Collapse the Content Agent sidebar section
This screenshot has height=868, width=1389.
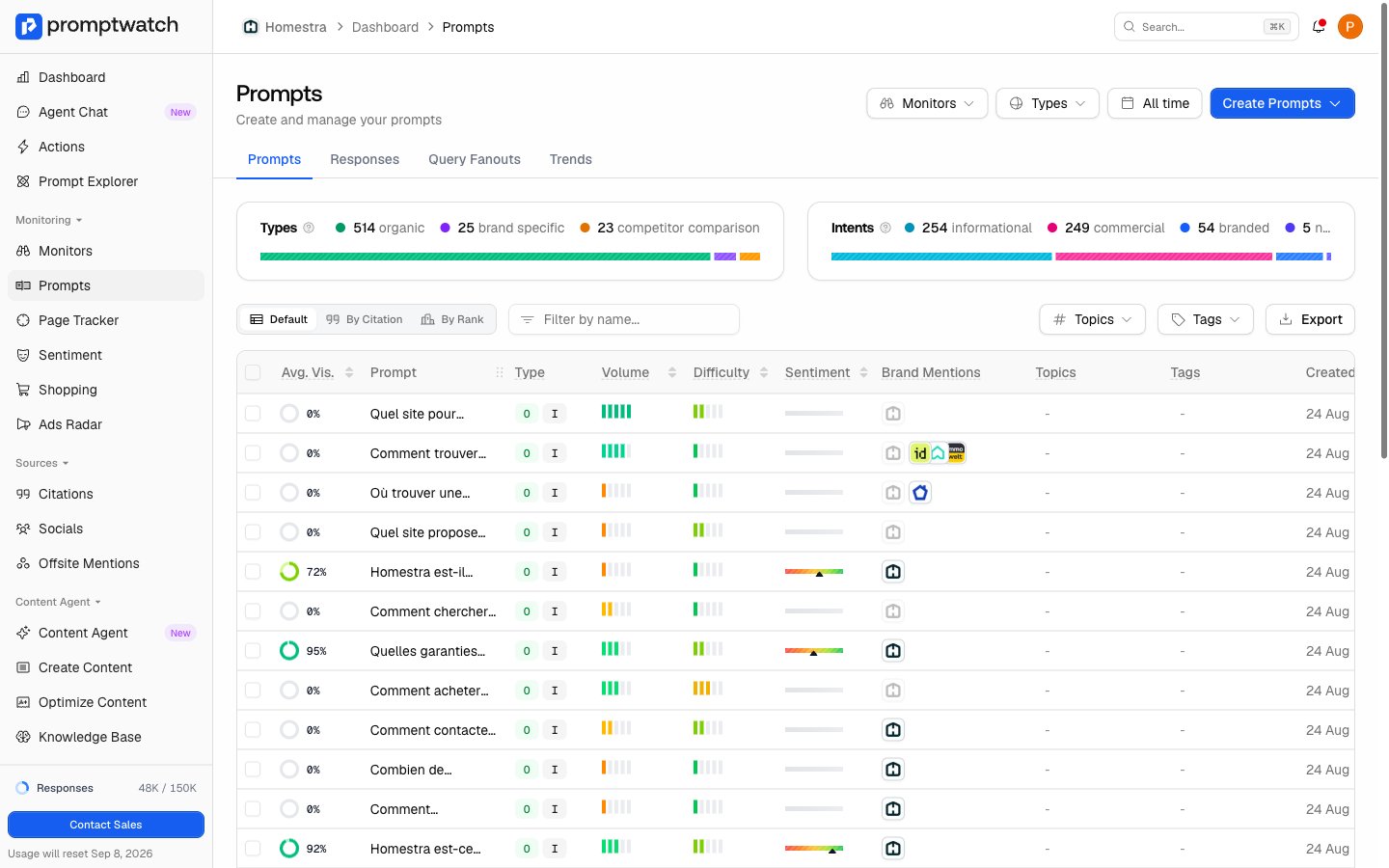[59, 602]
